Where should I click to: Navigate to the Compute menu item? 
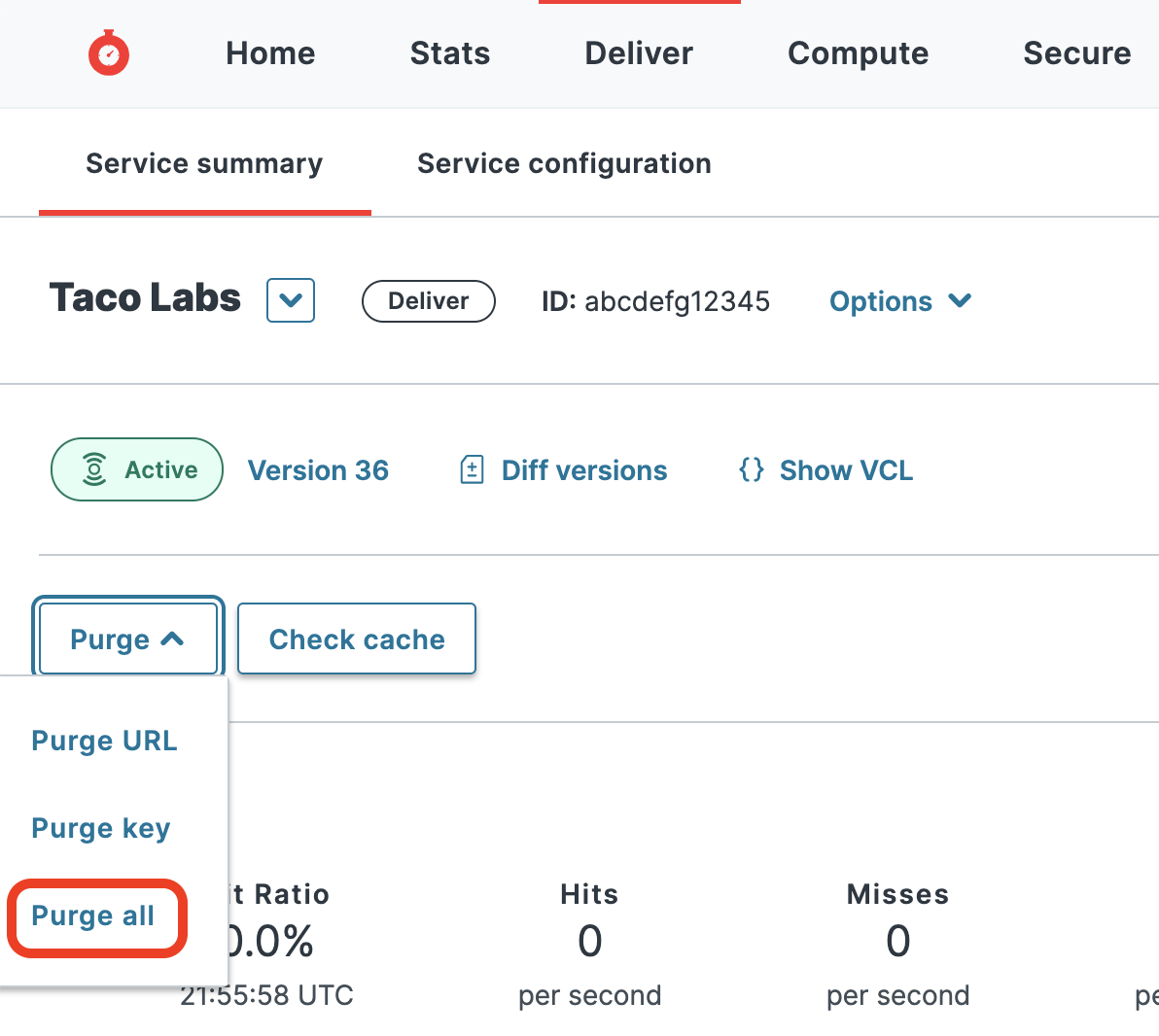[857, 53]
